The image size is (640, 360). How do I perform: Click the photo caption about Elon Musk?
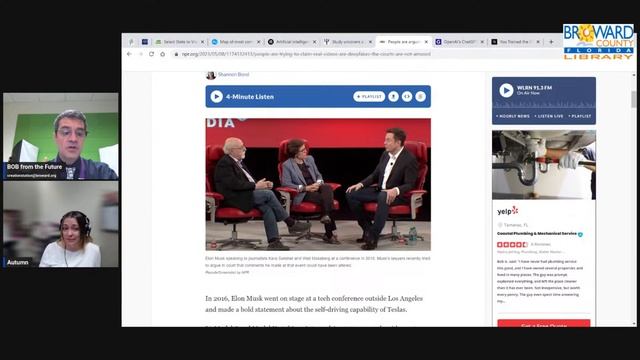pos(318,262)
